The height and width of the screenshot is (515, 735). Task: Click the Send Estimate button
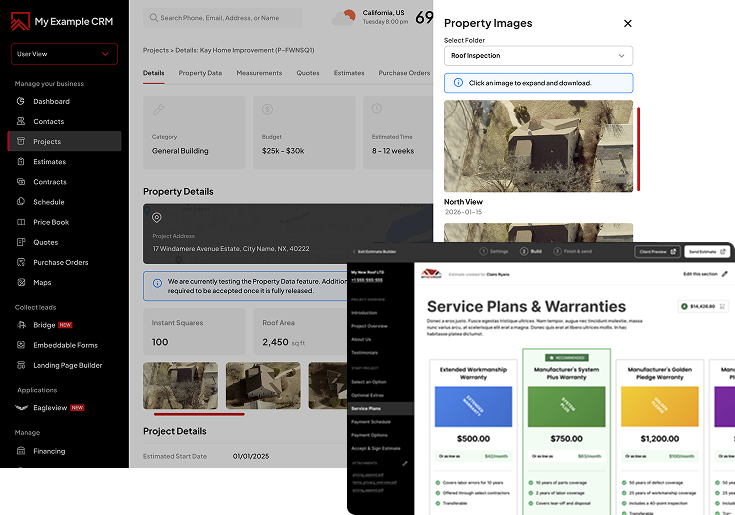click(x=708, y=252)
